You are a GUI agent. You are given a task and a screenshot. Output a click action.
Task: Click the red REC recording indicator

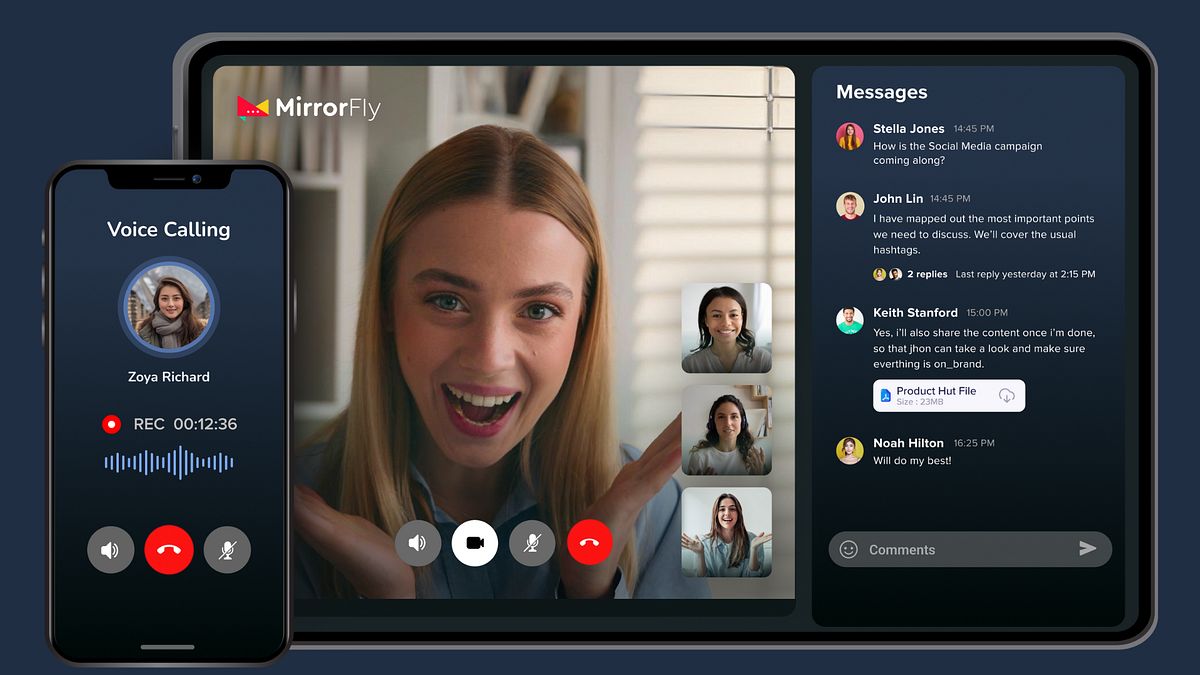click(x=111, y=424)
